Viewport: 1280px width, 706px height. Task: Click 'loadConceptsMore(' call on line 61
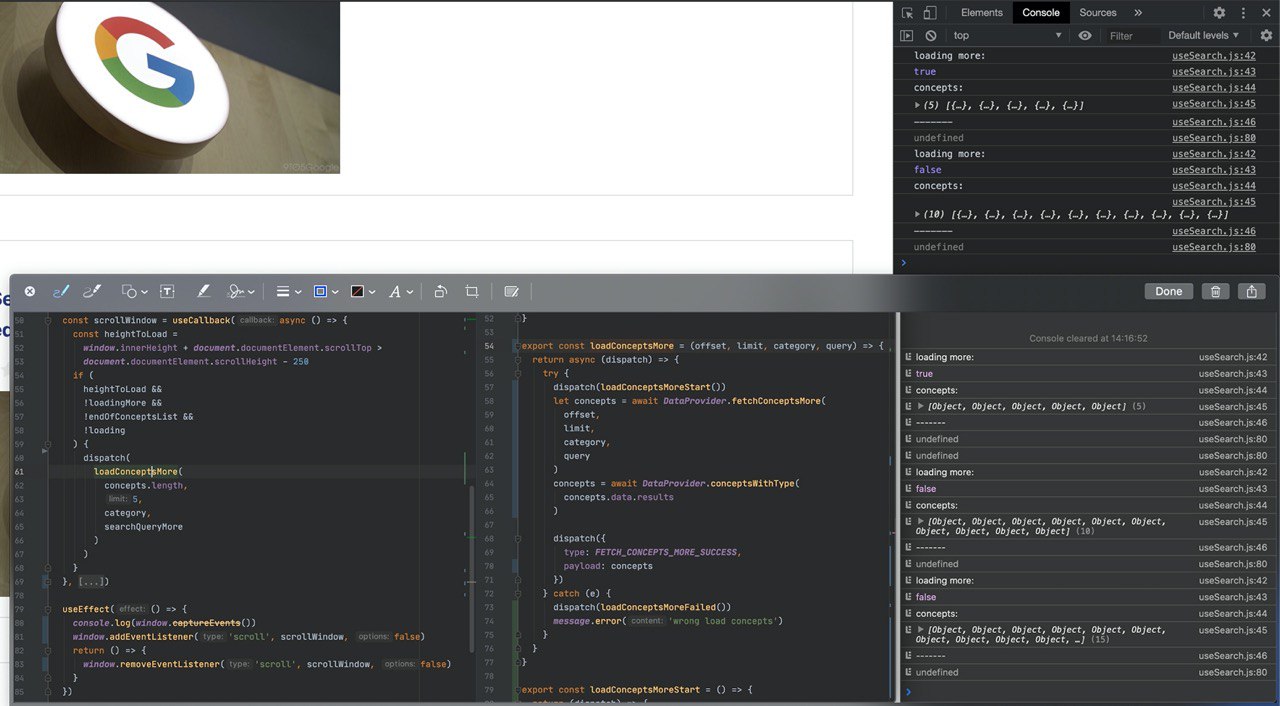click(138, 471)
